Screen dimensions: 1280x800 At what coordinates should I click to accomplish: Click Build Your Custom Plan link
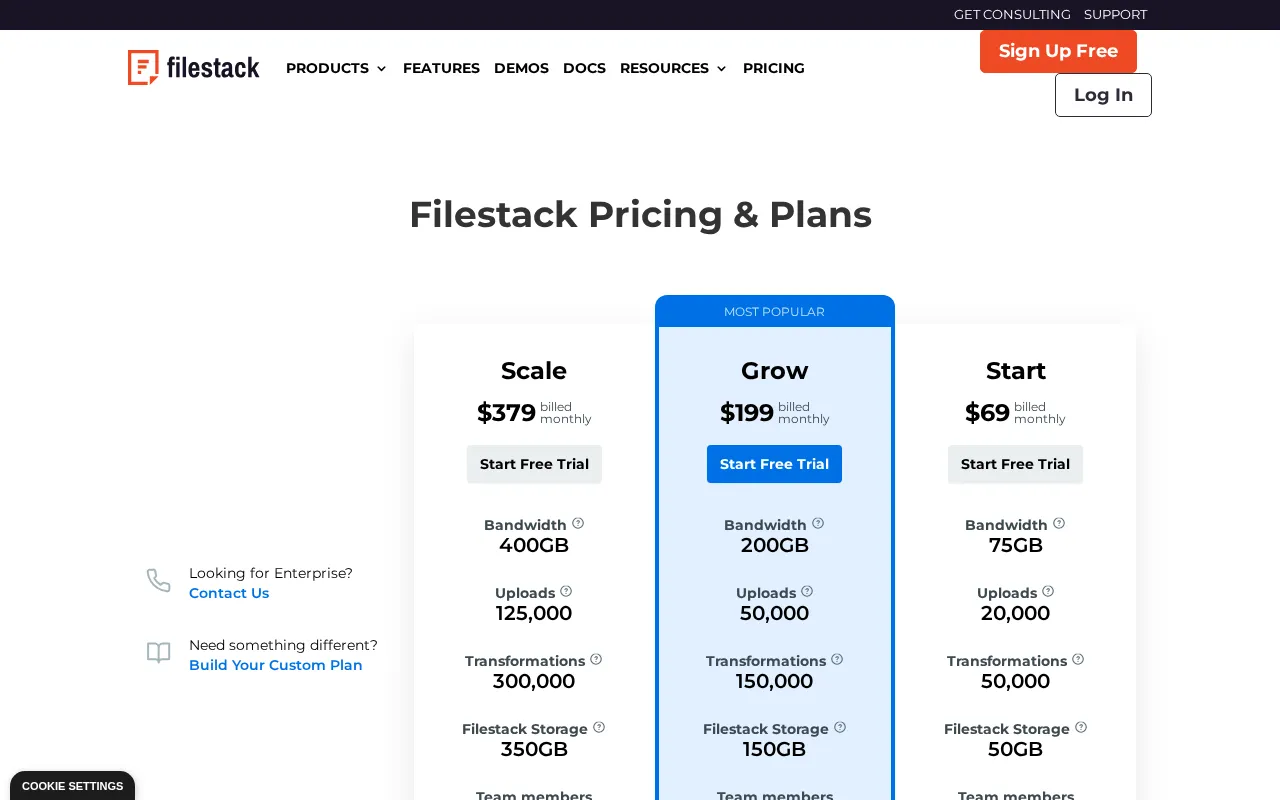pyautogui.click(x=276, y=665)
